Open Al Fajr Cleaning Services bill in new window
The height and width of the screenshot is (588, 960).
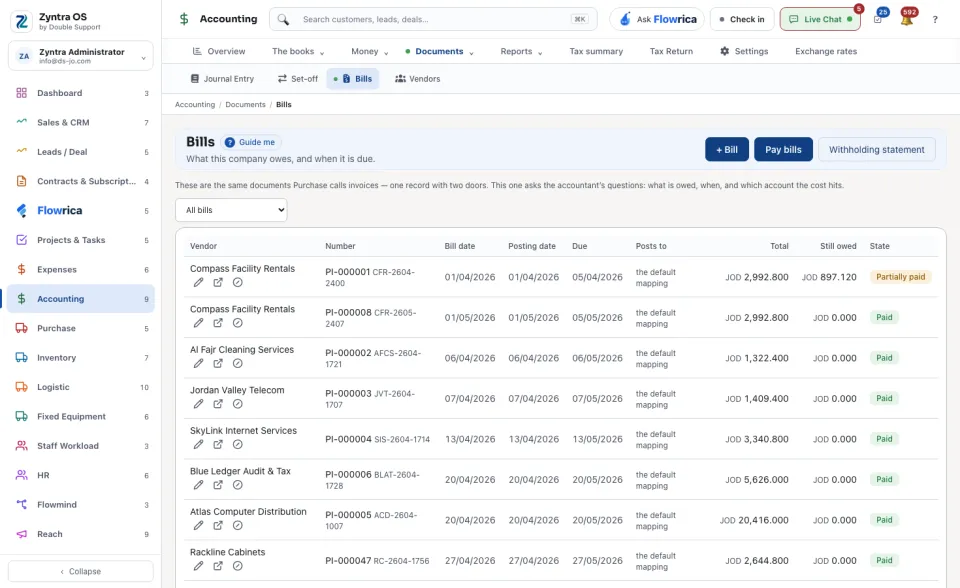click(218, 363)
